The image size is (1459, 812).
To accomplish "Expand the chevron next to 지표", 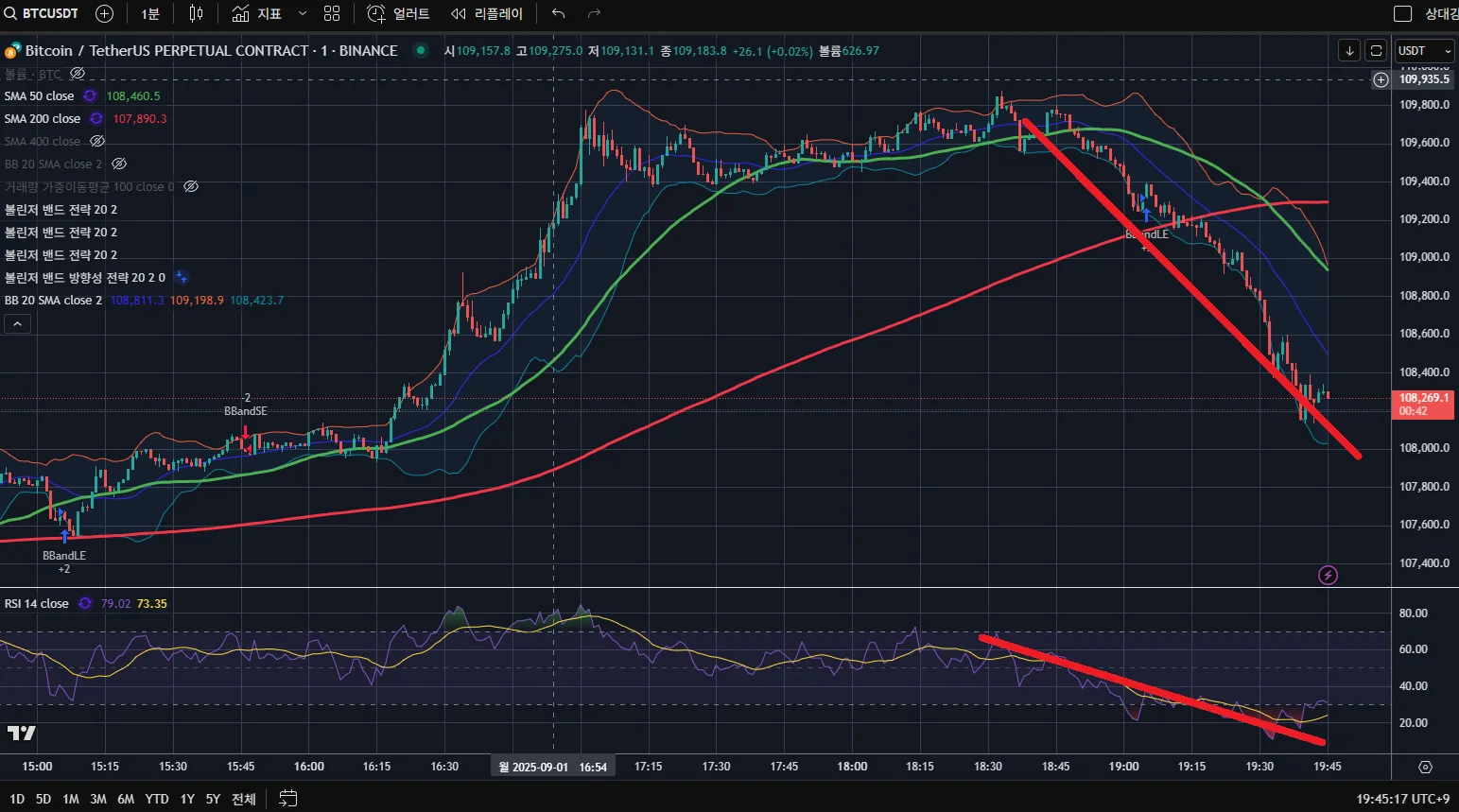I will [303, 14].
